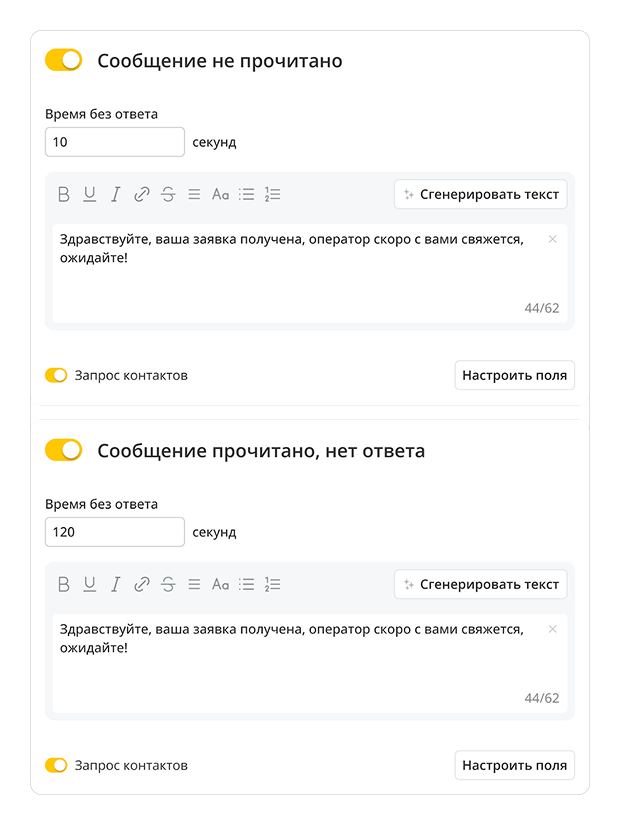The image size is (620, 825).
Task: Clear the first message text with X icon
Action: (553, 239)
